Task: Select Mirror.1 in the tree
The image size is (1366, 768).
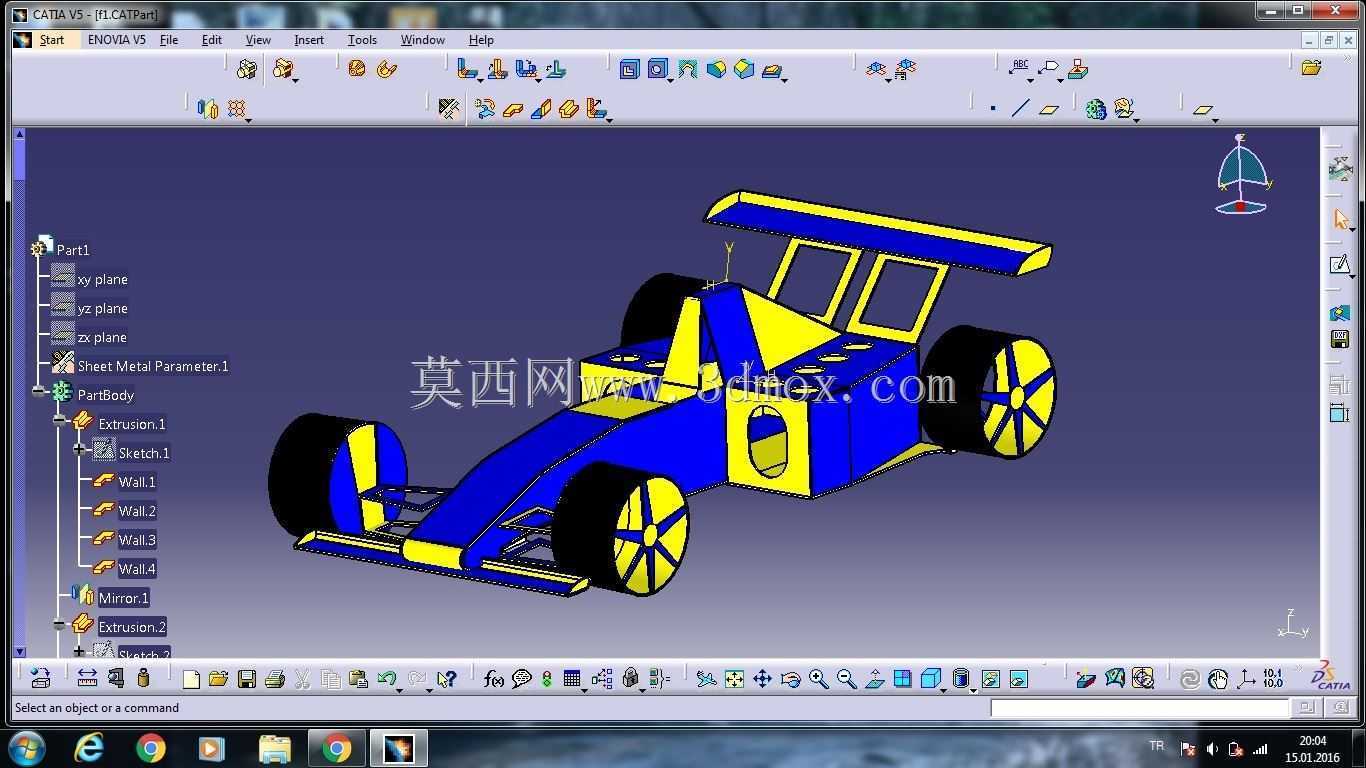Action: pyautogui.click(x=123, y=598)
